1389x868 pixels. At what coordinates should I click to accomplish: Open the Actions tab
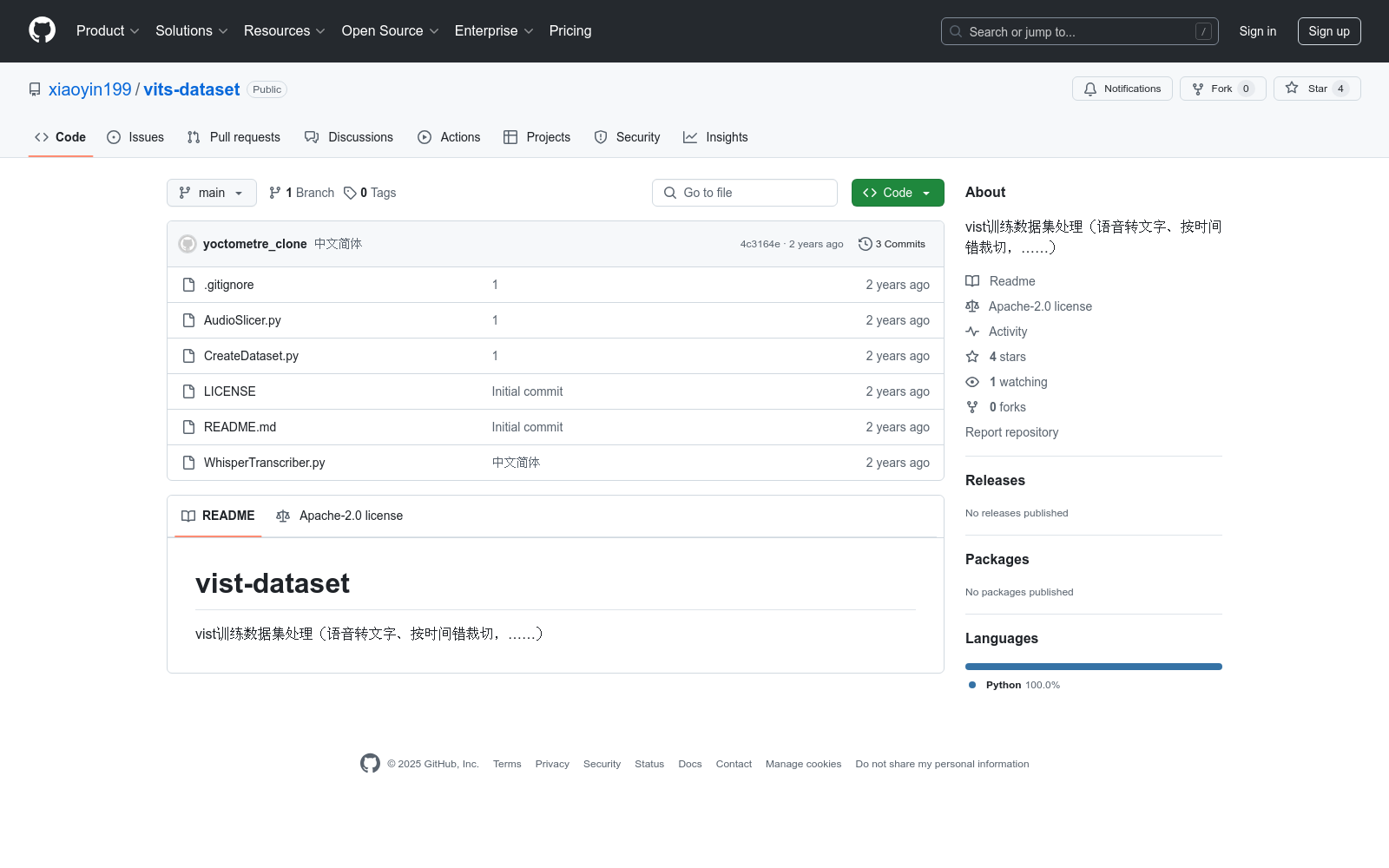tap(449, 137)
